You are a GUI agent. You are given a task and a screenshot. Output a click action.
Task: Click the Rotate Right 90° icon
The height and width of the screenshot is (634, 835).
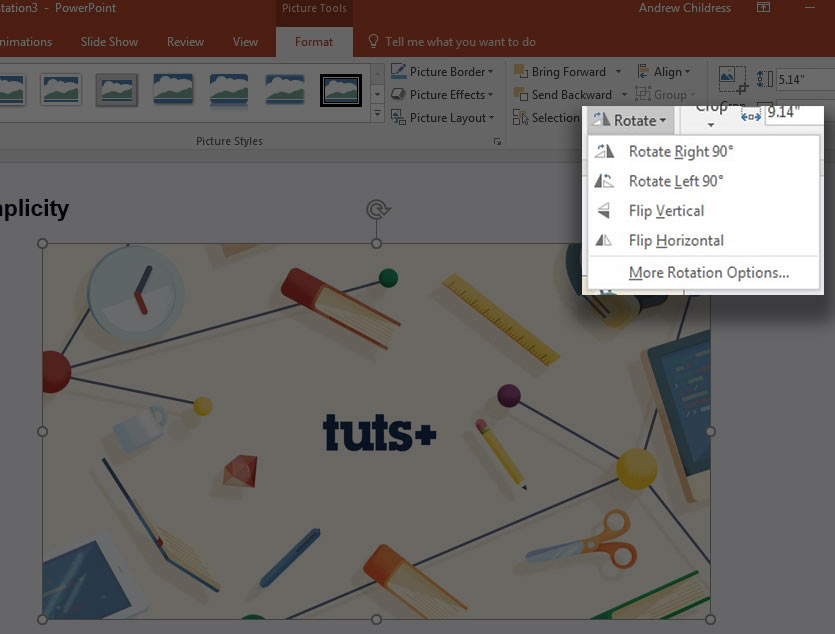tap(604, 152)
